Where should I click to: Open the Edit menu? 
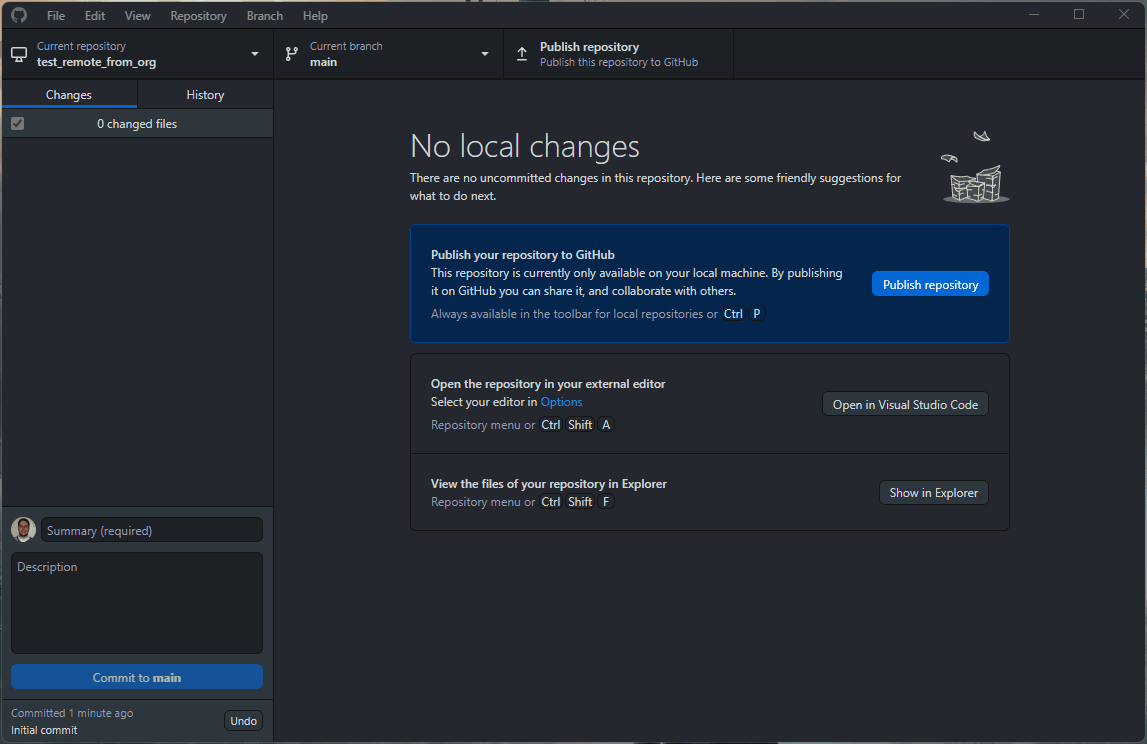pyautogui.click(x=94, y=15)
